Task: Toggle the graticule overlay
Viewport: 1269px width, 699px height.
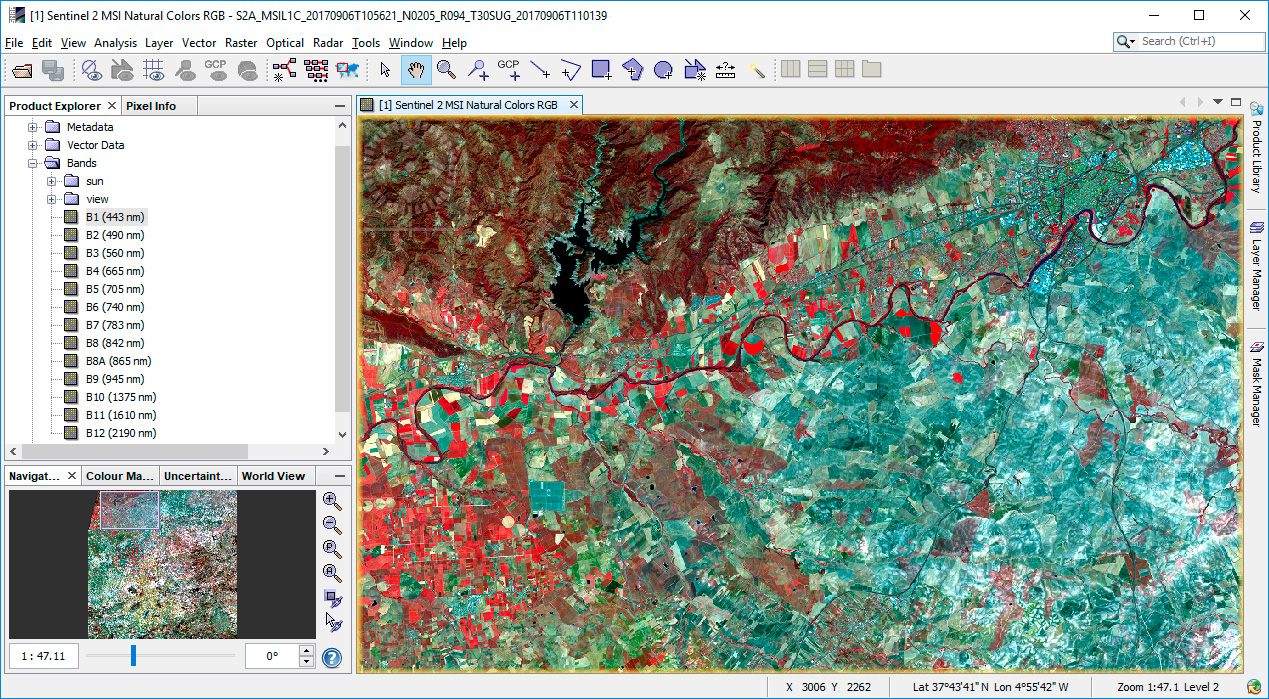Action: click(153, 70)
